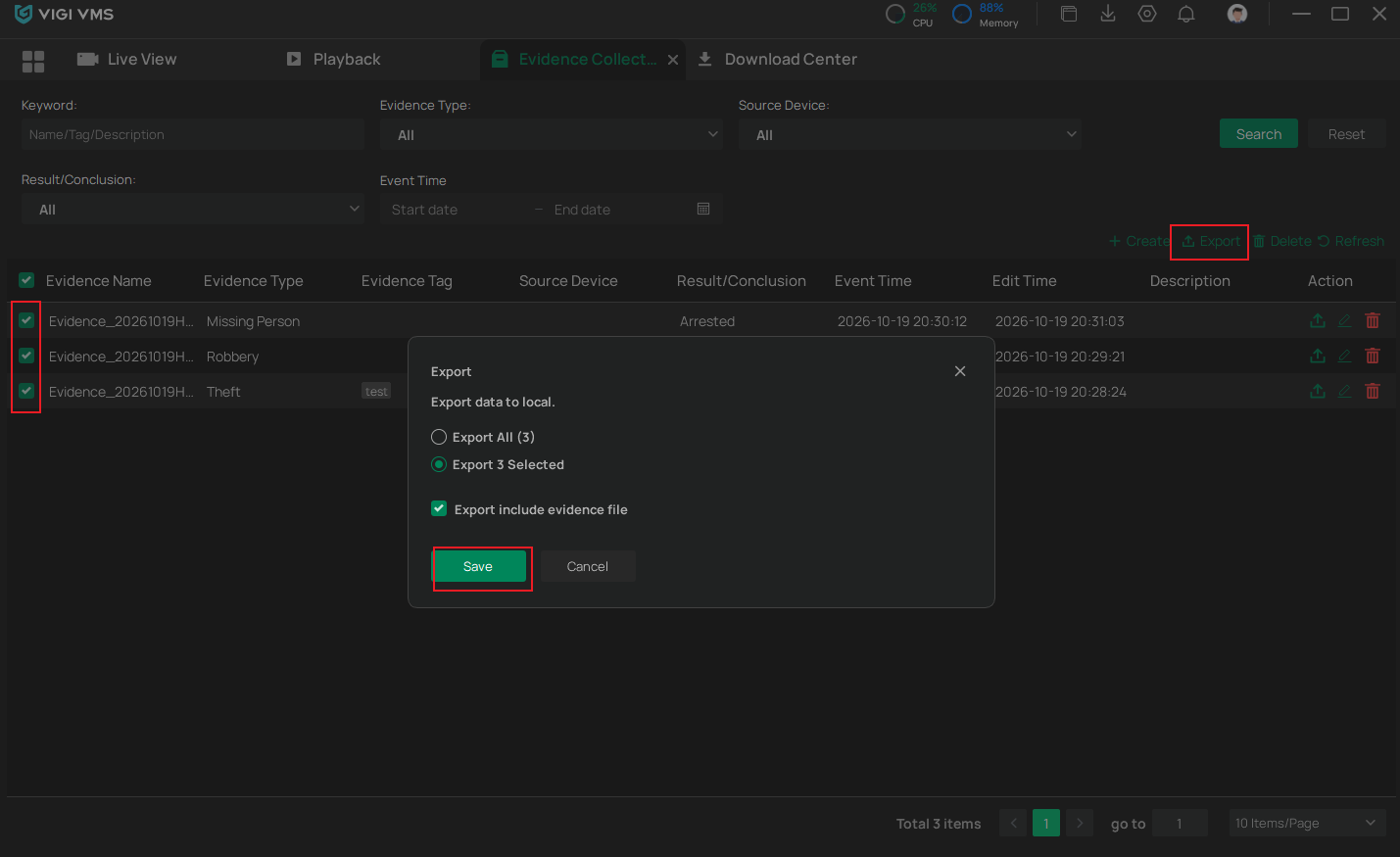This screenshot has width=1400, height=857.
Task: Open the 10 Items/Page dropdown
Action: point(1307,823)
